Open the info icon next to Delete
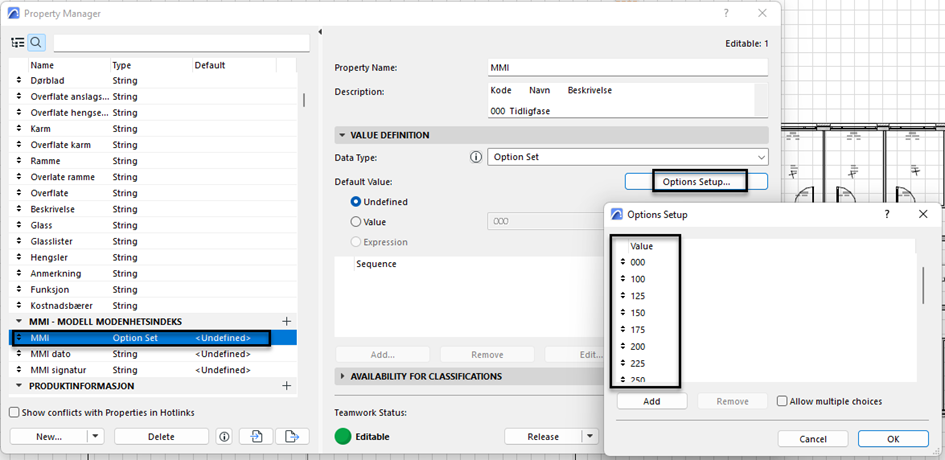This screenshot has width=945, height=460. (x=225, y=436)
